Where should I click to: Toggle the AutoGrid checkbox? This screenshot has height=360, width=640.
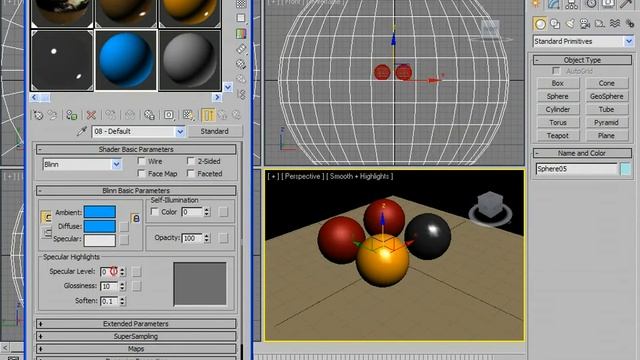point(556,71)
